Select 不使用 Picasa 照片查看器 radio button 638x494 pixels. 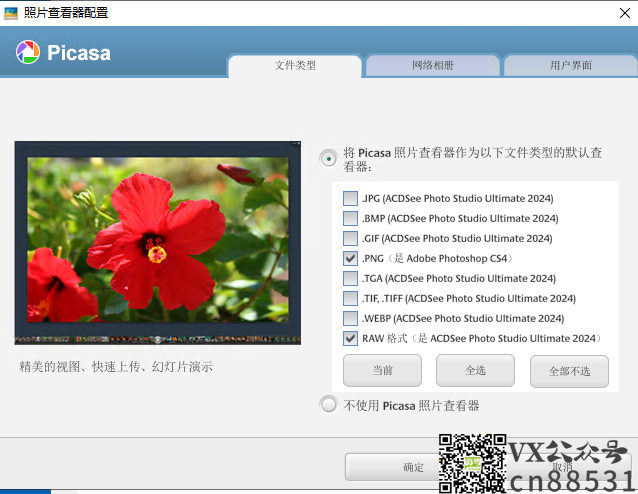click(x=329, y=405)
